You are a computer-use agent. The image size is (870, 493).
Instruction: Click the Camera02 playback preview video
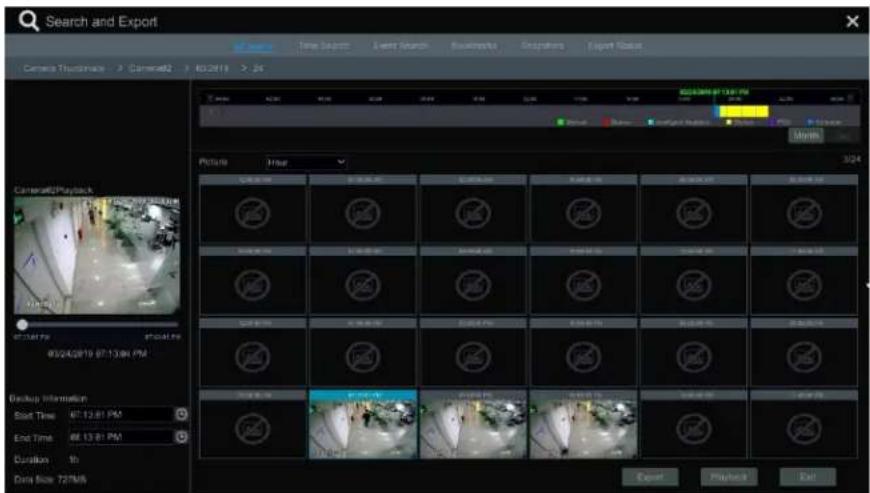coord(97,256)
